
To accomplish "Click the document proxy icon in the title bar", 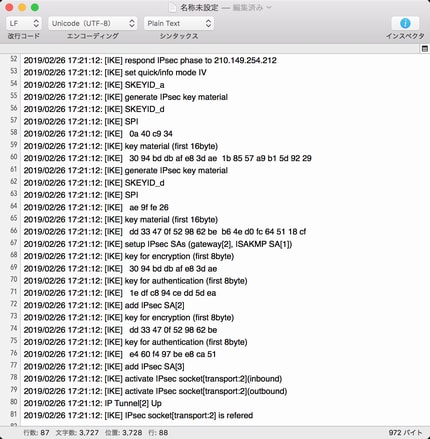I will (x=173, y=7).
